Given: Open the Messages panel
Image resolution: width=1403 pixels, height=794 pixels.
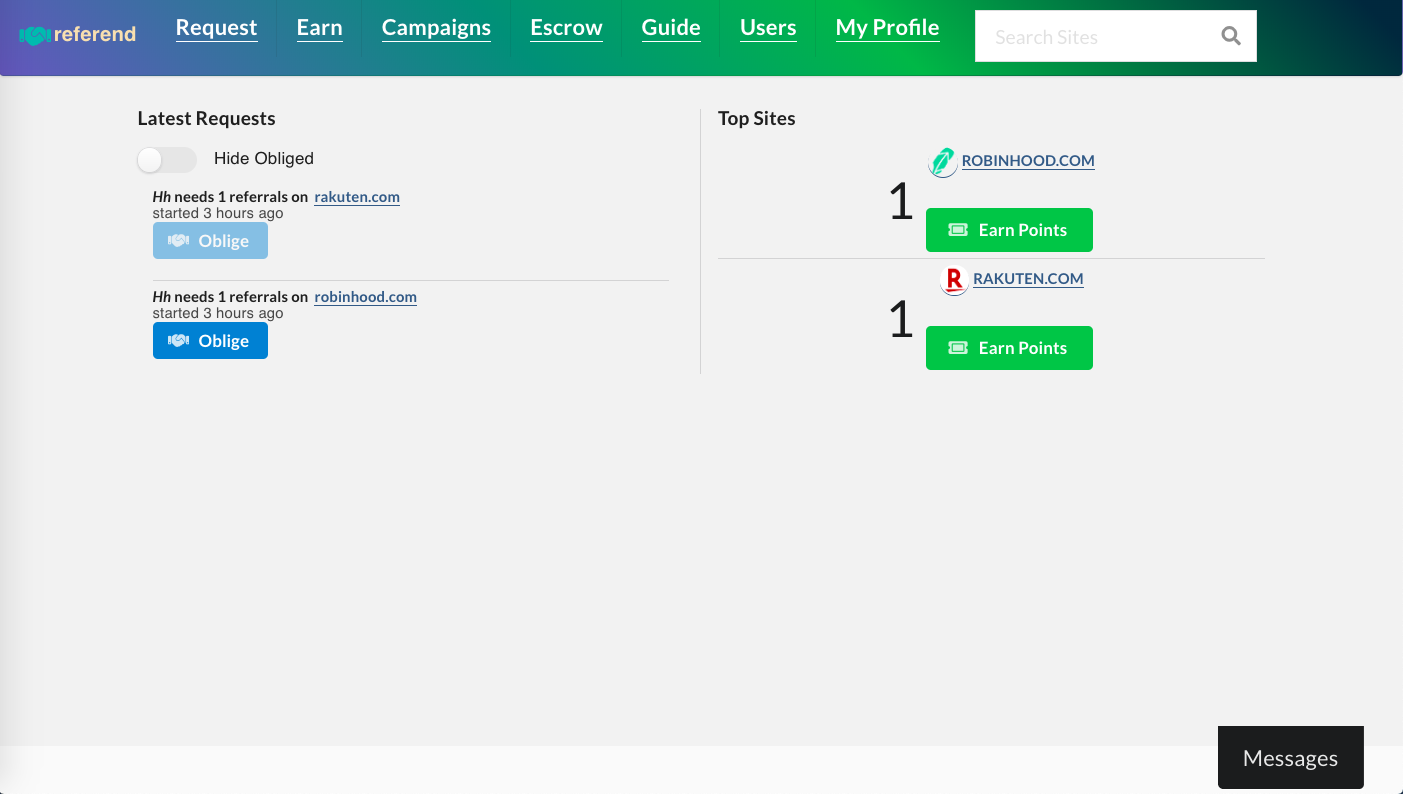Looking at the screenshot, I should 1291,758.
